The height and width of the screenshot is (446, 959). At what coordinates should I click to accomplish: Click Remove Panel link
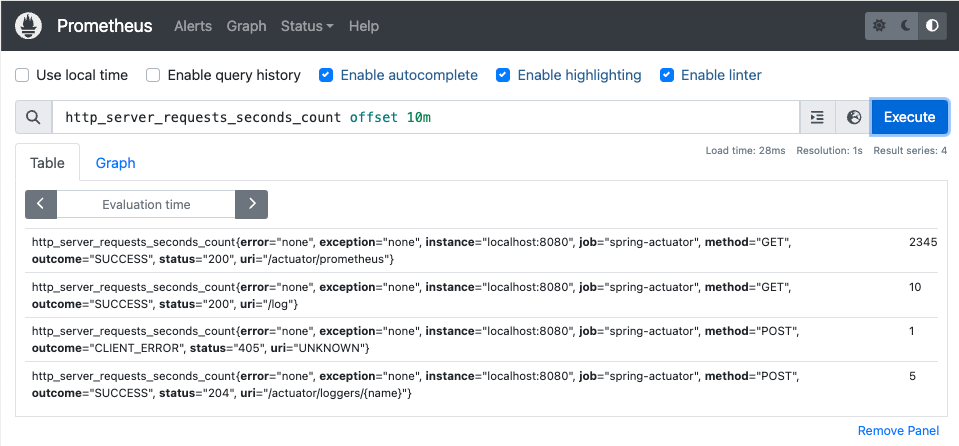898,431
